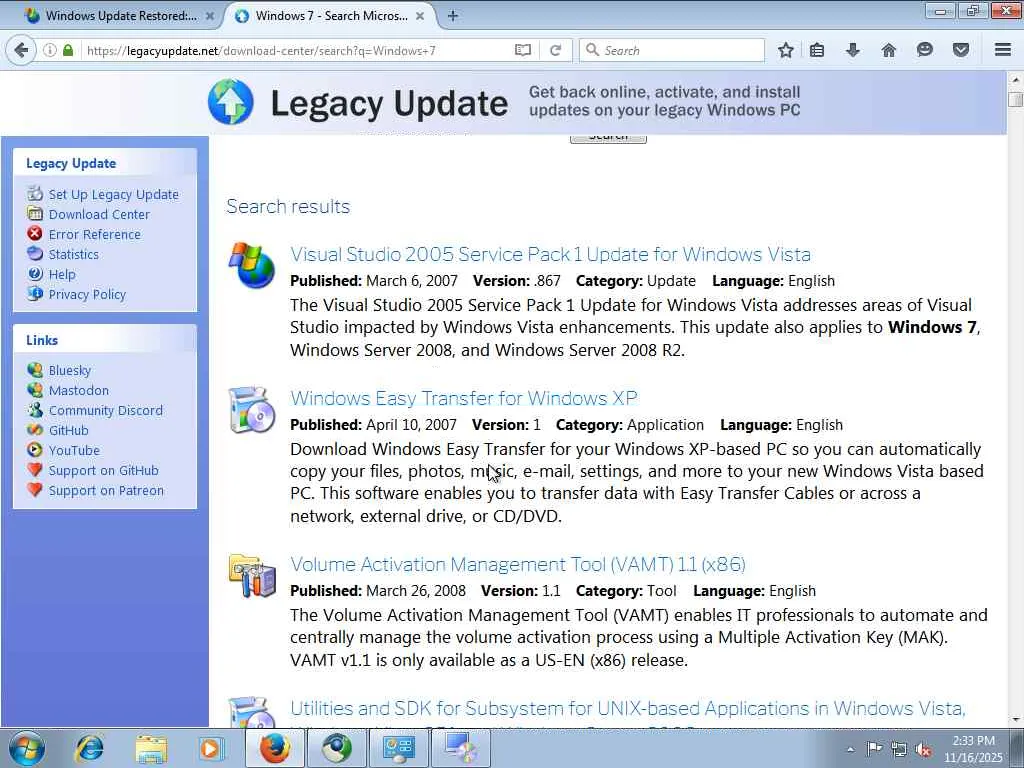1024x768 pixels.
Task: Click the muted volume tray icon
Action: point(924,750)
